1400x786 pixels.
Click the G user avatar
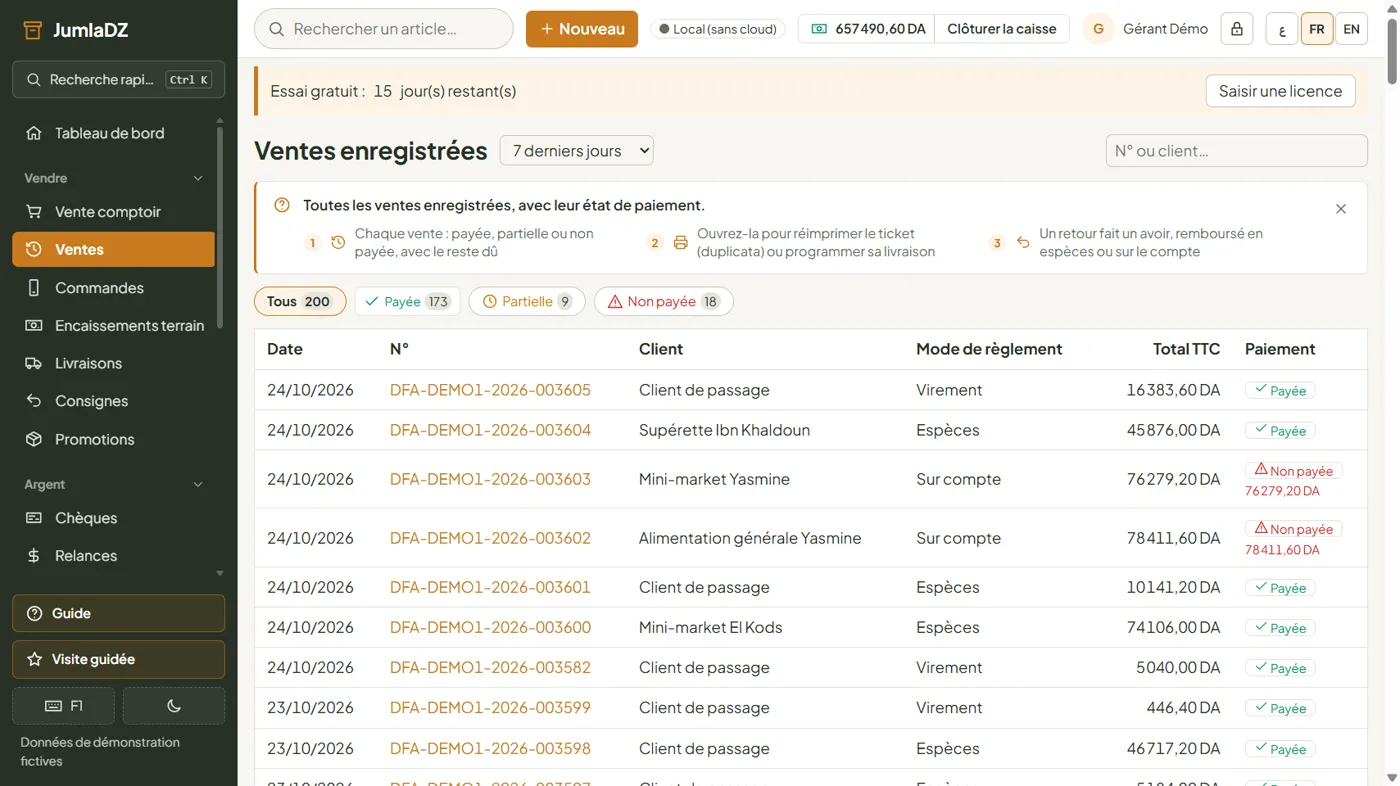pyautogui.click(x=1098, y=29)
